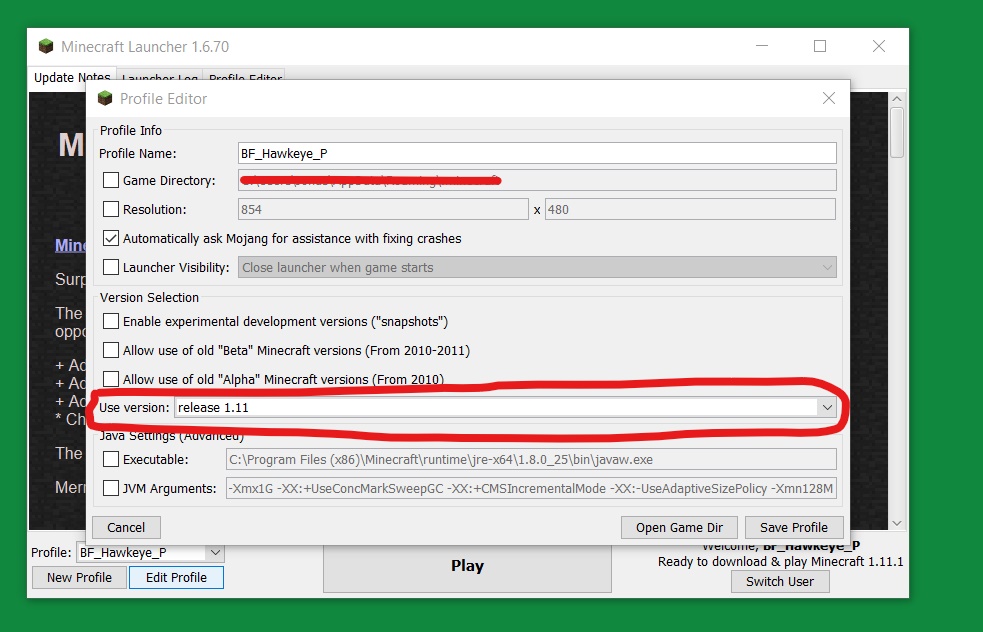Image resolution: width=983 pixels, height=632 pixels.
Task: Click the update notes scrollbar thumb
Action: pyautogui.click(x=896, y=132)
